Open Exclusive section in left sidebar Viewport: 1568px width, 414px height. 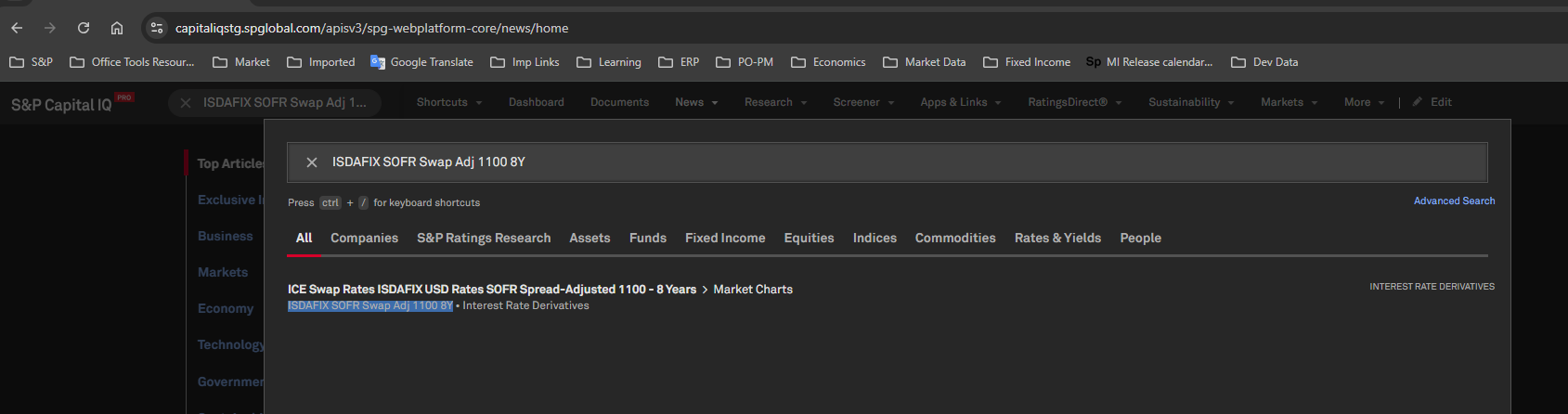coord(230,201)
